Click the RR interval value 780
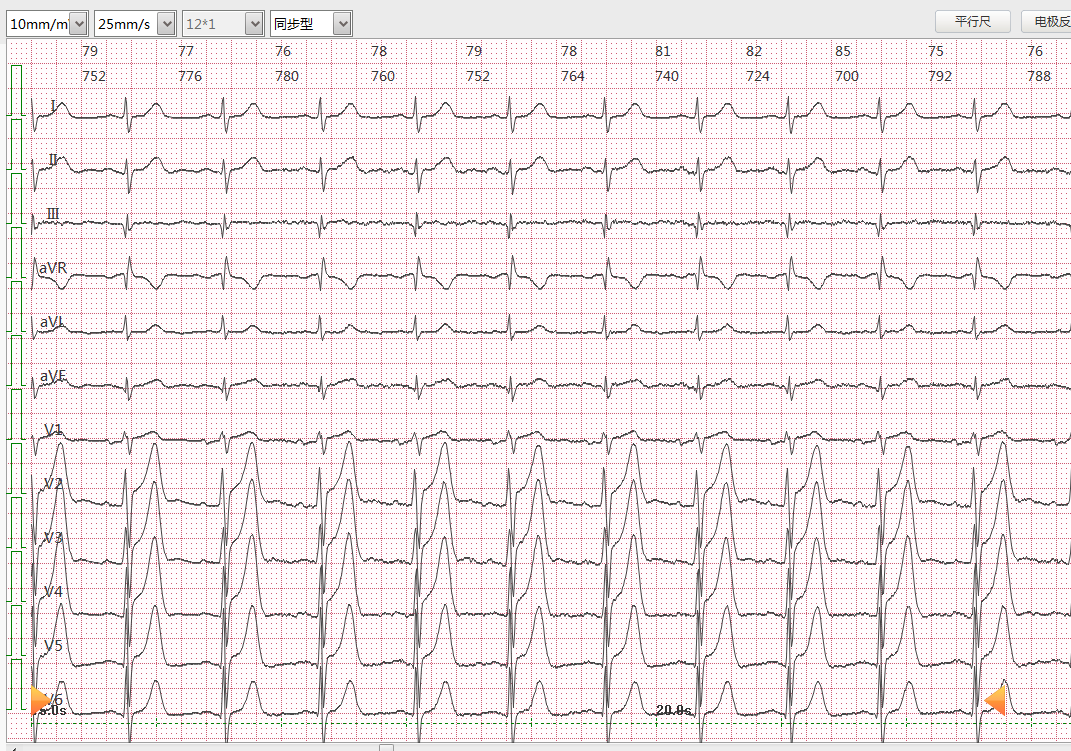Viewport: 1071px width, 751px height. pos(287,76)
